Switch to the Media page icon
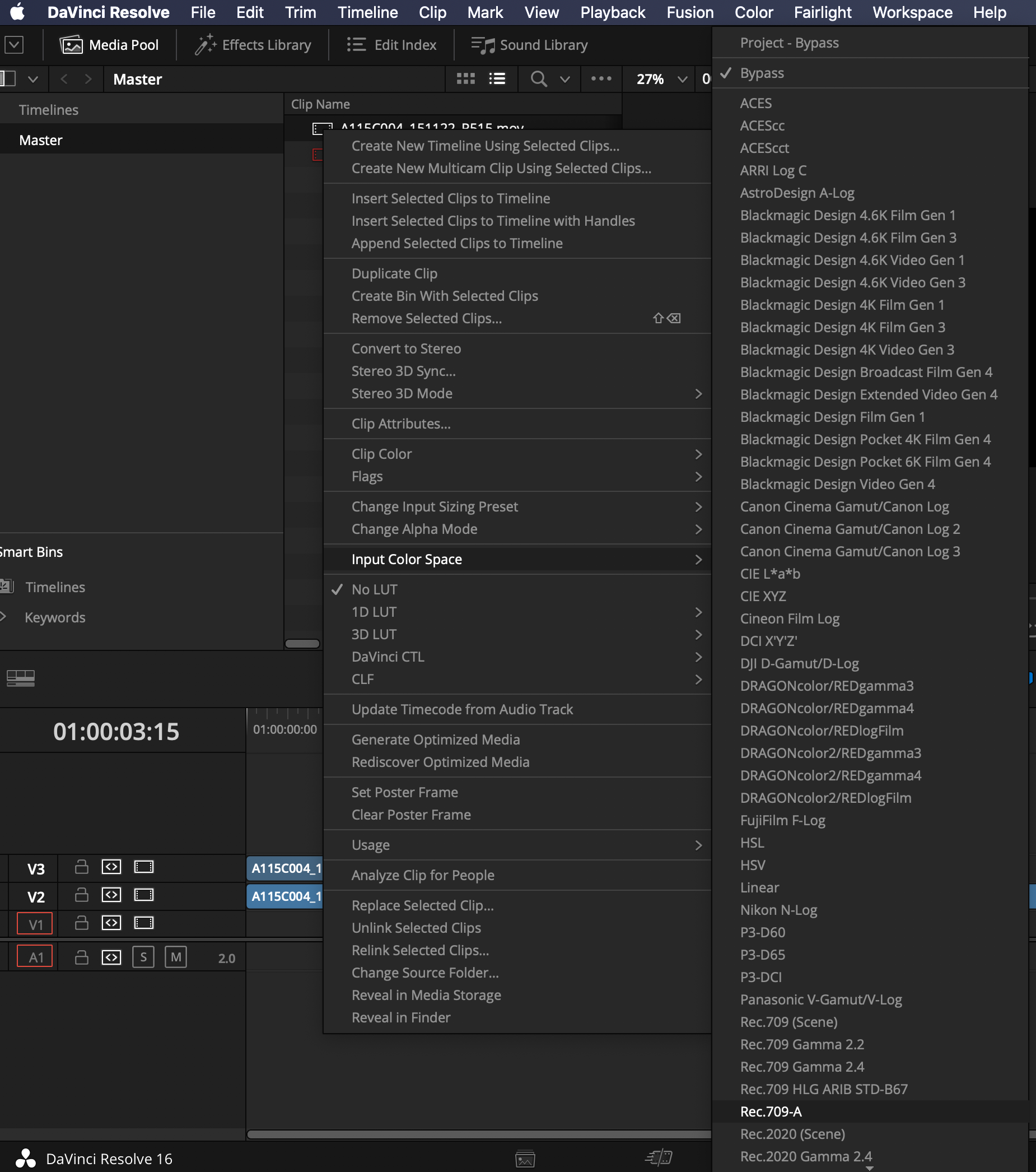 [525, 1159]
